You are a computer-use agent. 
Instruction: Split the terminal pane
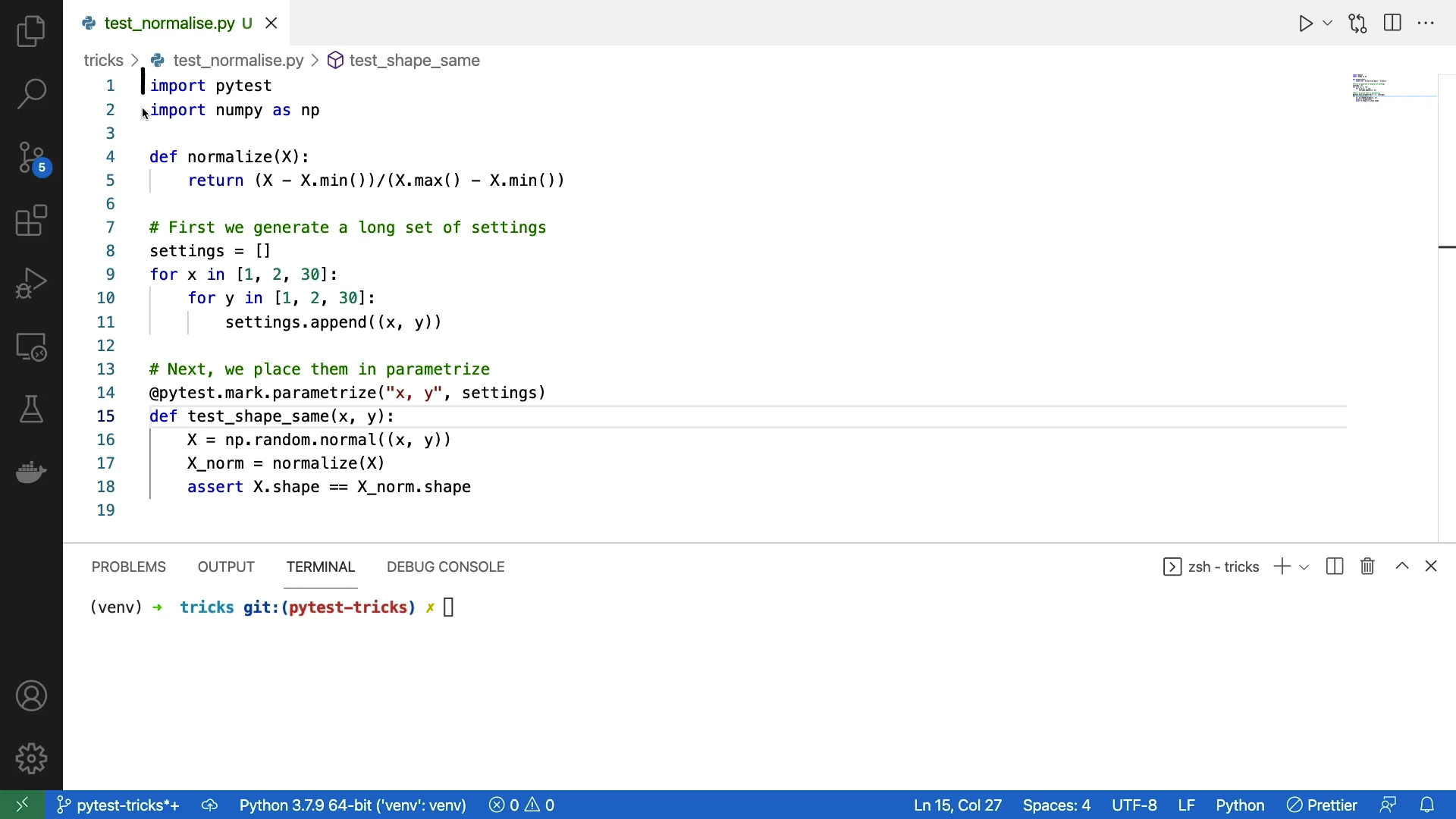[1335, 567]
